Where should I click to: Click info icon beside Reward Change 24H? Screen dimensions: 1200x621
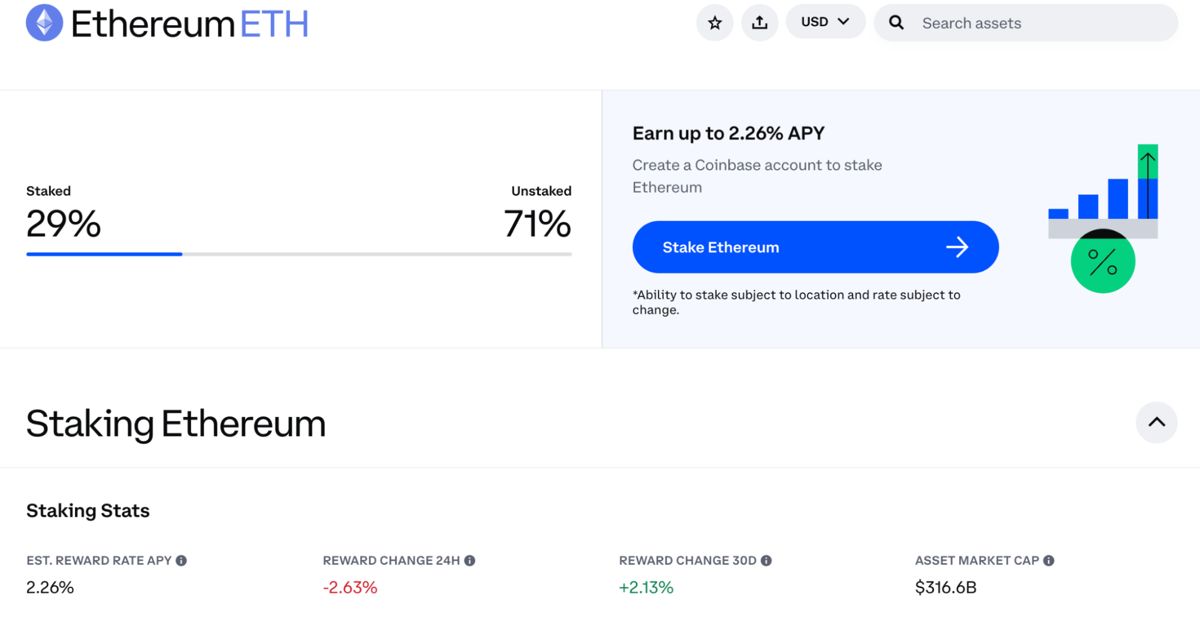(470, 561)
